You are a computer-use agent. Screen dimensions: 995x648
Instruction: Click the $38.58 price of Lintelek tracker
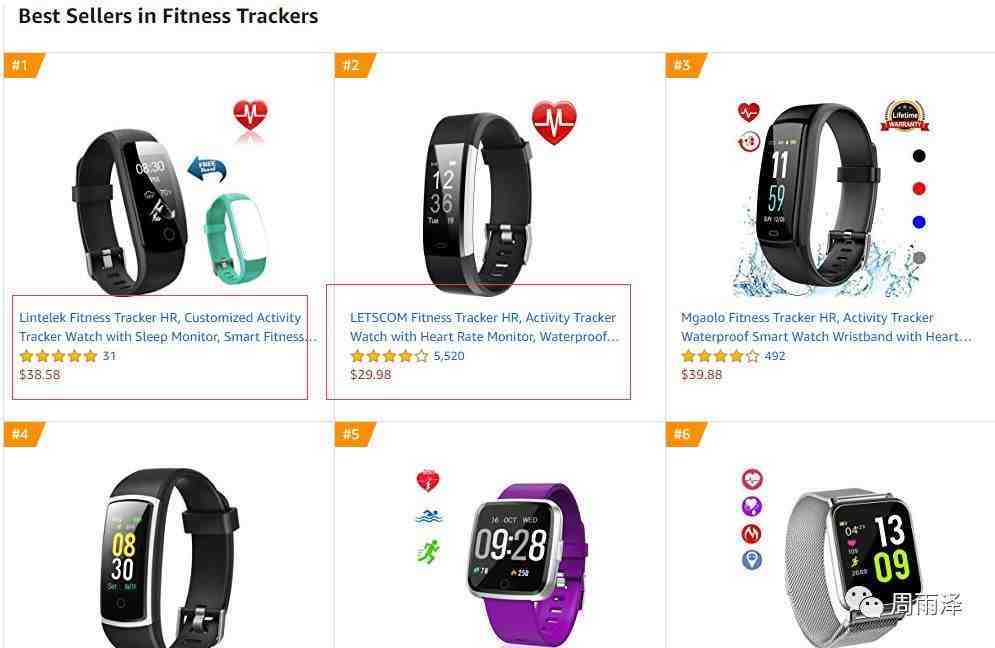coord(40,374)
